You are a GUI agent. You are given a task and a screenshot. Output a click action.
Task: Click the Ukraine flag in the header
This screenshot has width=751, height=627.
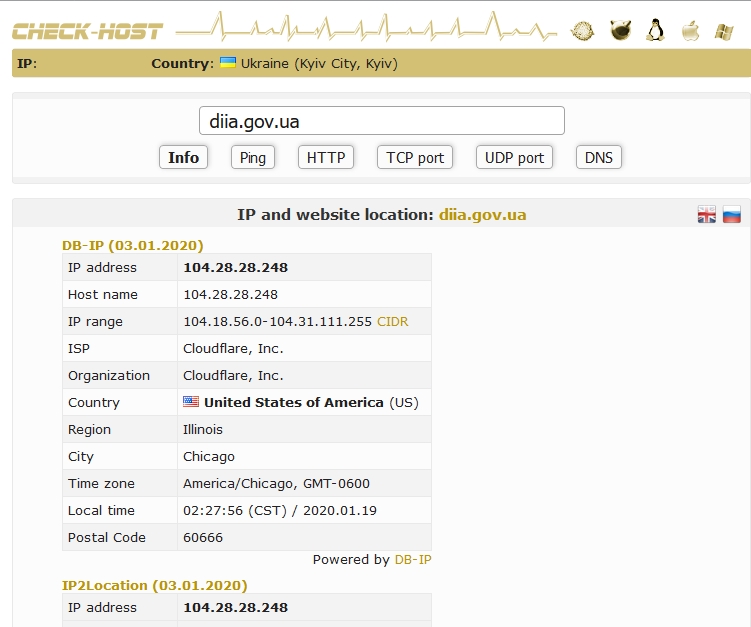pyautogui.click(x=228, y=63)
